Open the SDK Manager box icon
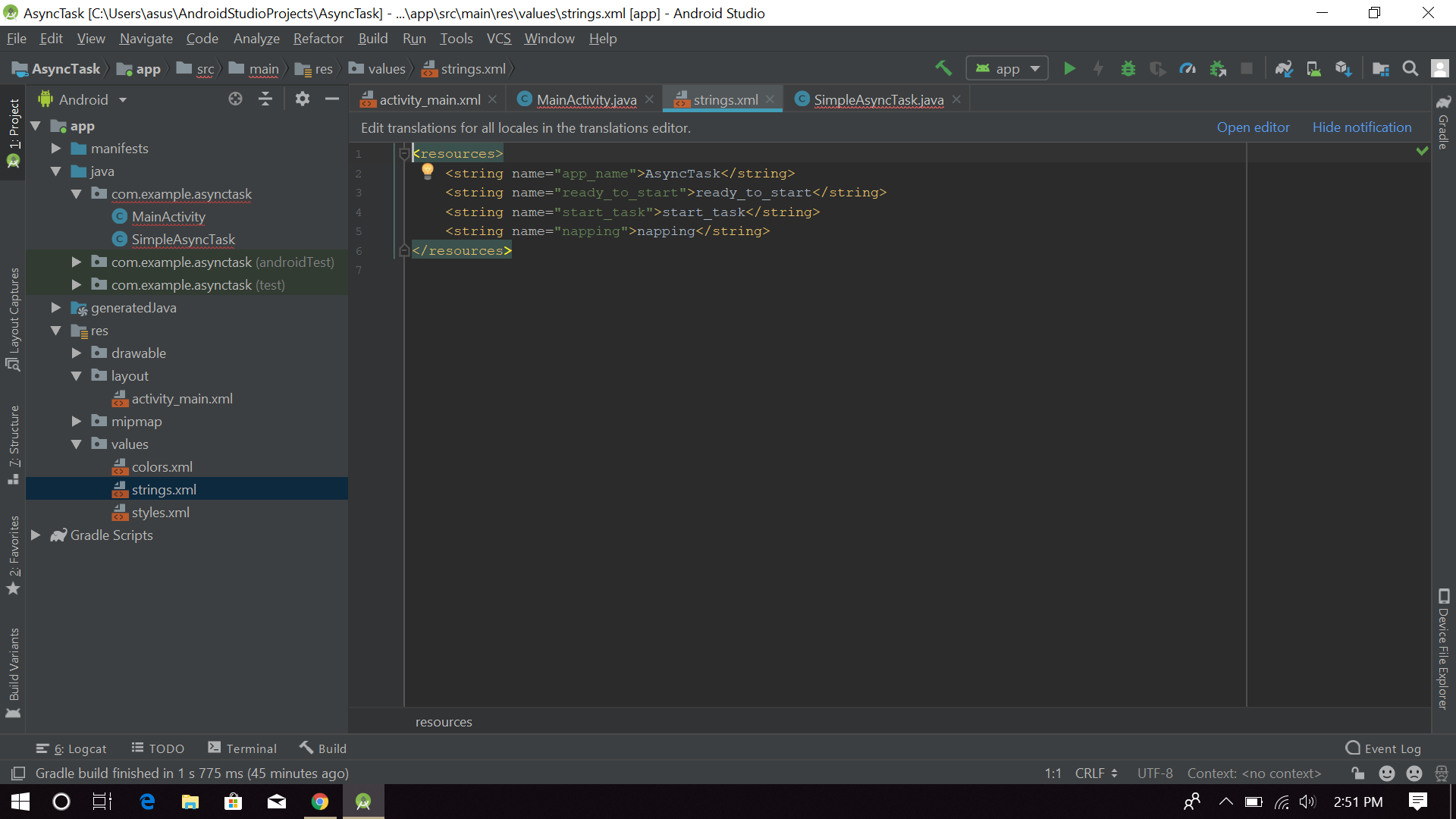Image resolution: width=1456 pixels, height=819 pixels. (1344, 68)
